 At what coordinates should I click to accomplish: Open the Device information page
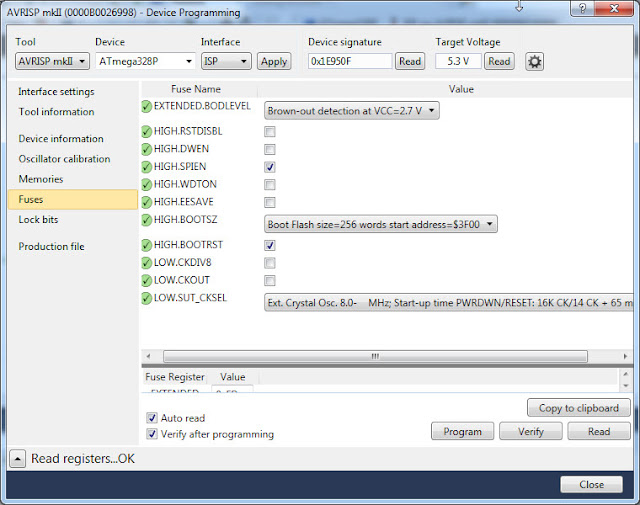pos(61,139)
